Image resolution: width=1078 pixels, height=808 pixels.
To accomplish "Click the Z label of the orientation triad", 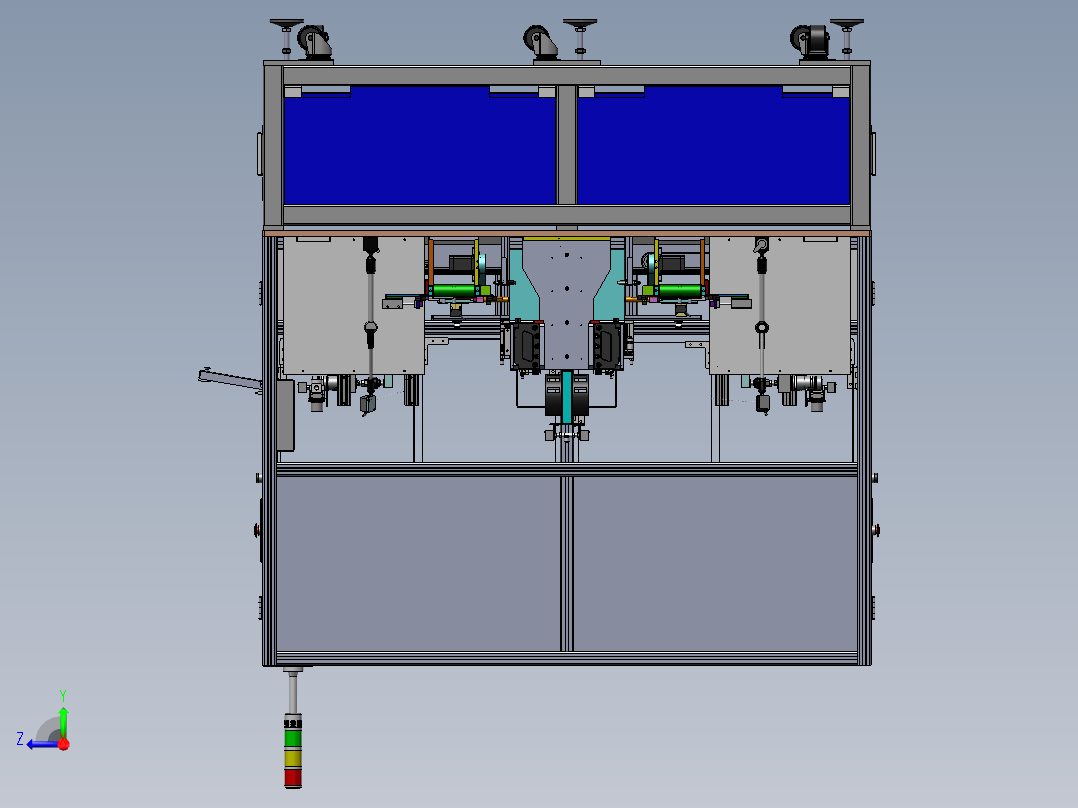I will (20, 739).
